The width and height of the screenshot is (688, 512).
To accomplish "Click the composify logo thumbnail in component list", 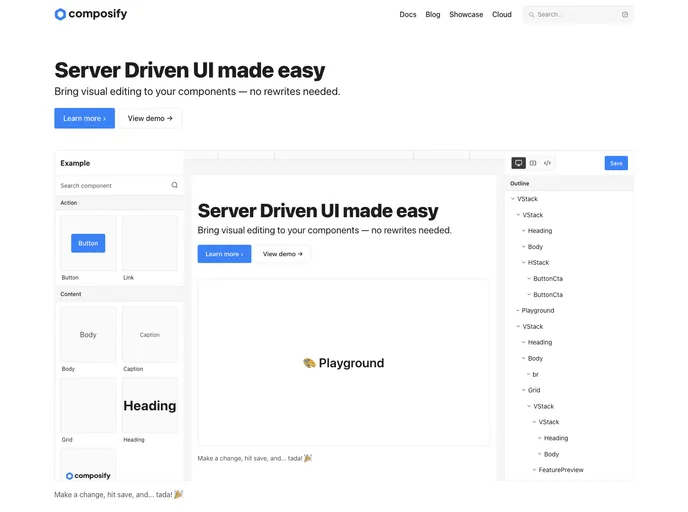I will click(x=88, y=465).
